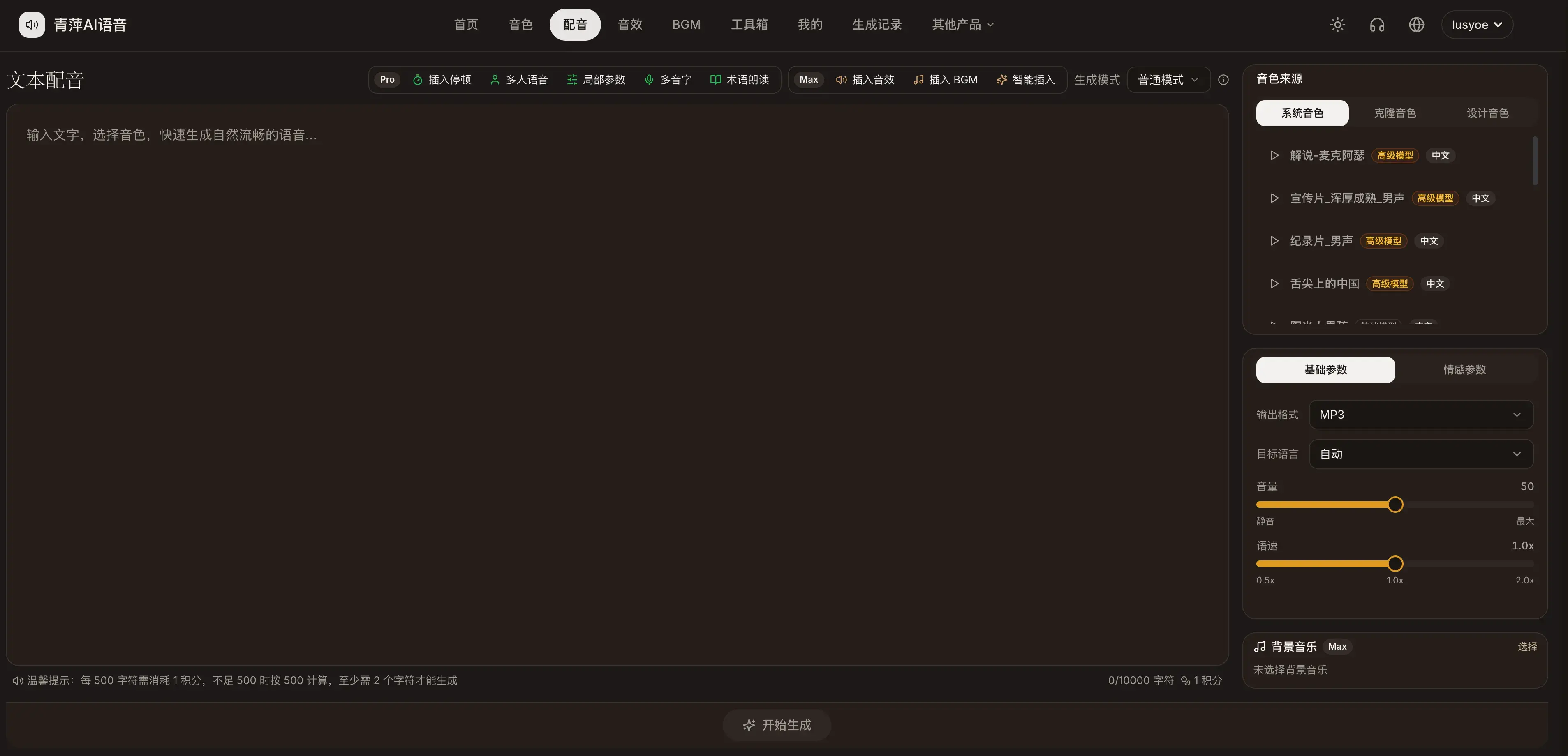Click the Max badge beside 背景音乐
This screenshot has height=756, width=1568.
pos(1337,647)
